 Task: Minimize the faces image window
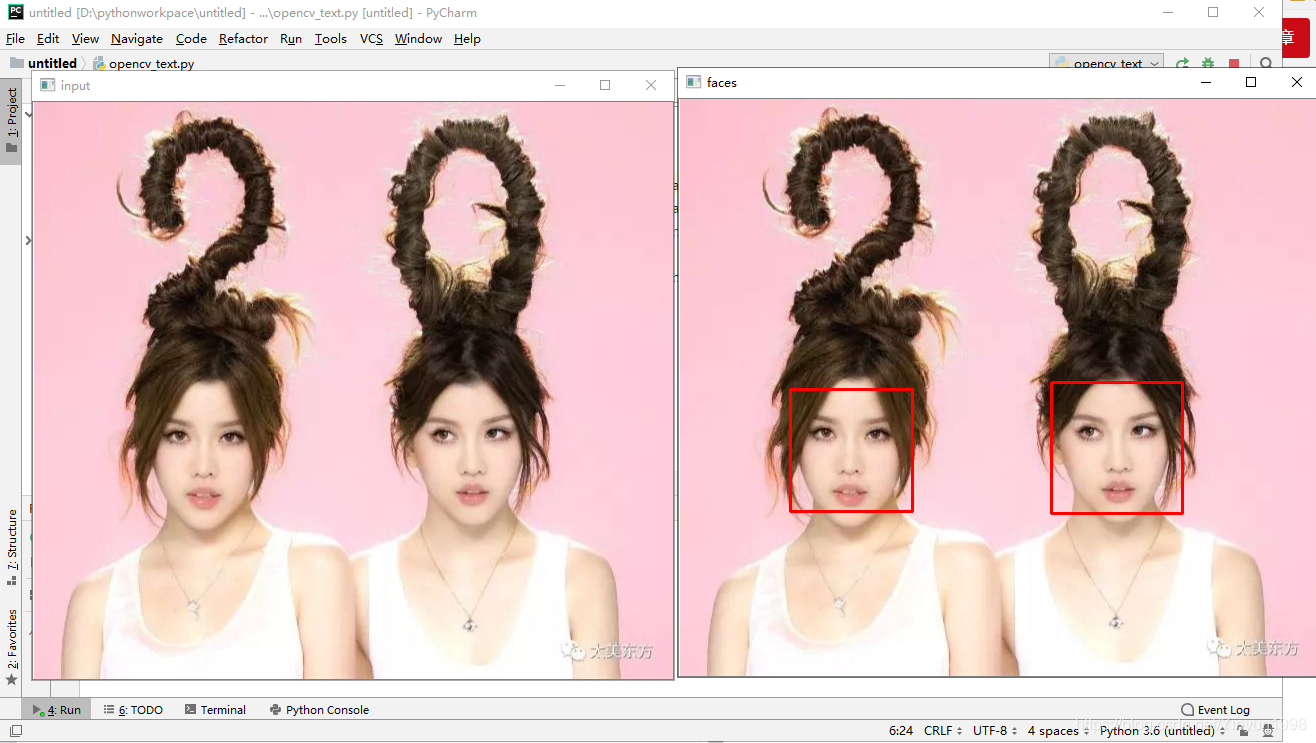coord(1205,83)
